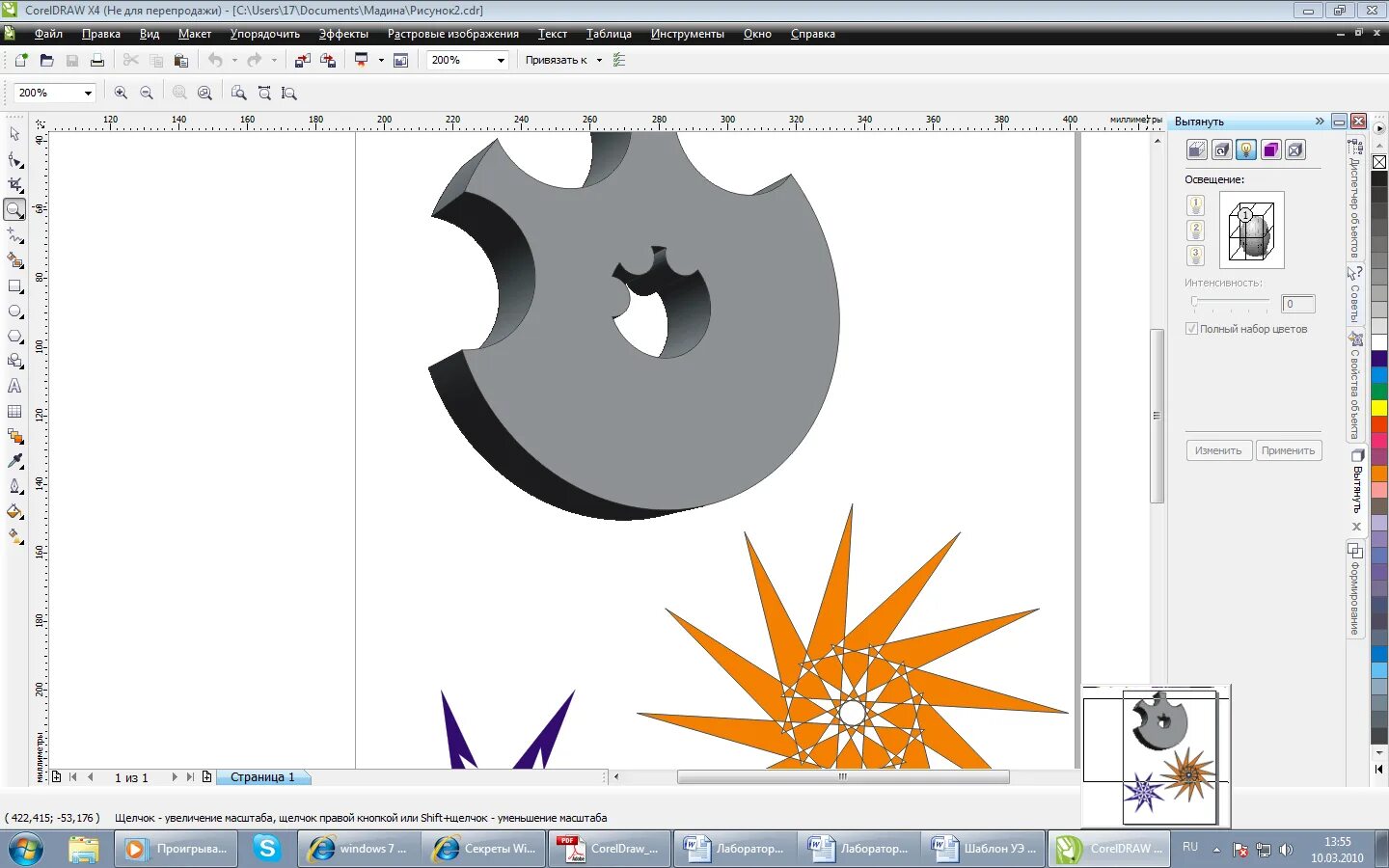Click the RU language indicator in tray

click(x=1190, y=847)
